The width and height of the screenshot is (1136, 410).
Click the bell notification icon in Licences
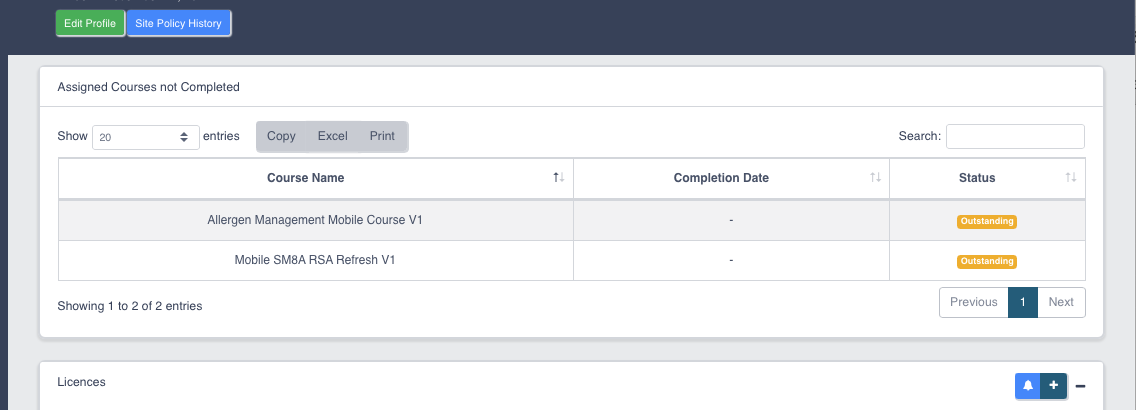click(x=1027, y=386)
